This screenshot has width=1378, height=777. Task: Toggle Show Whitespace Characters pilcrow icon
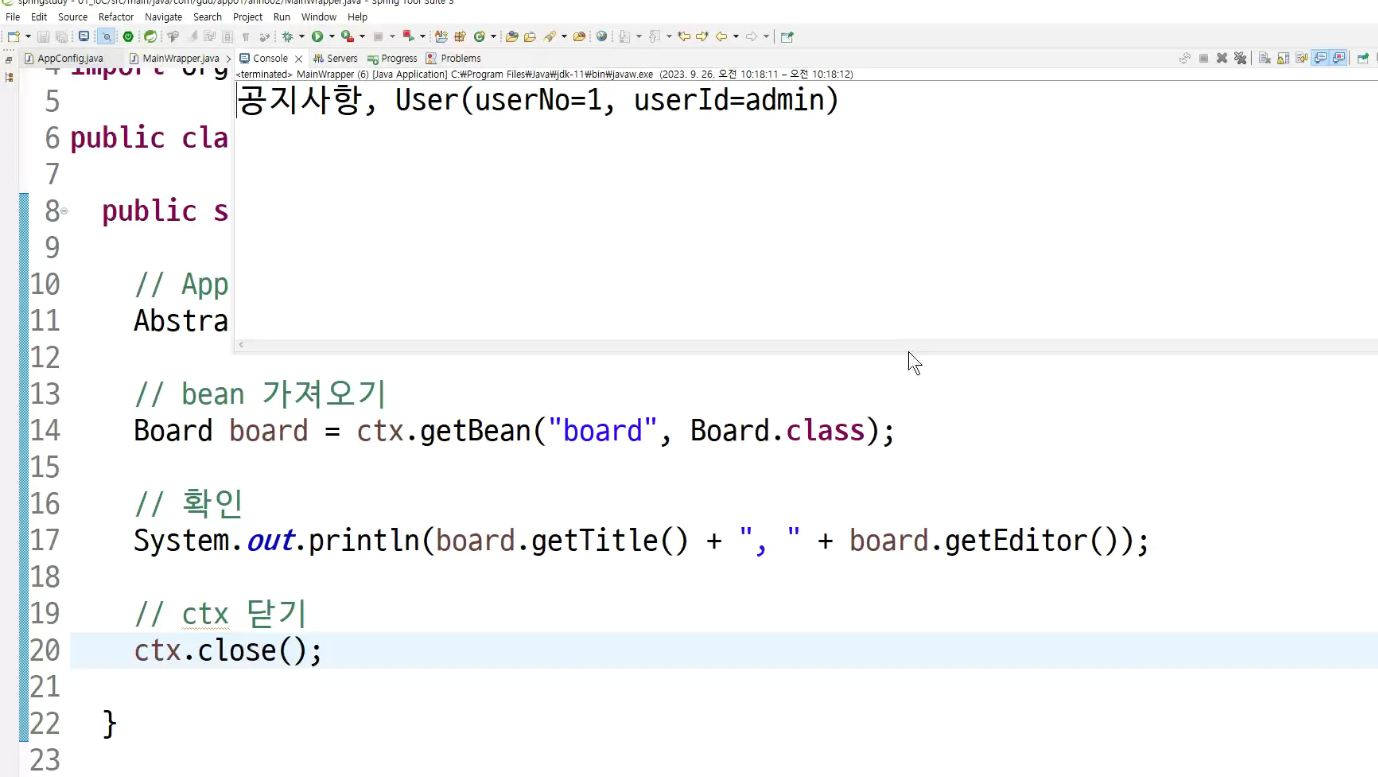(x=246, y=37)
